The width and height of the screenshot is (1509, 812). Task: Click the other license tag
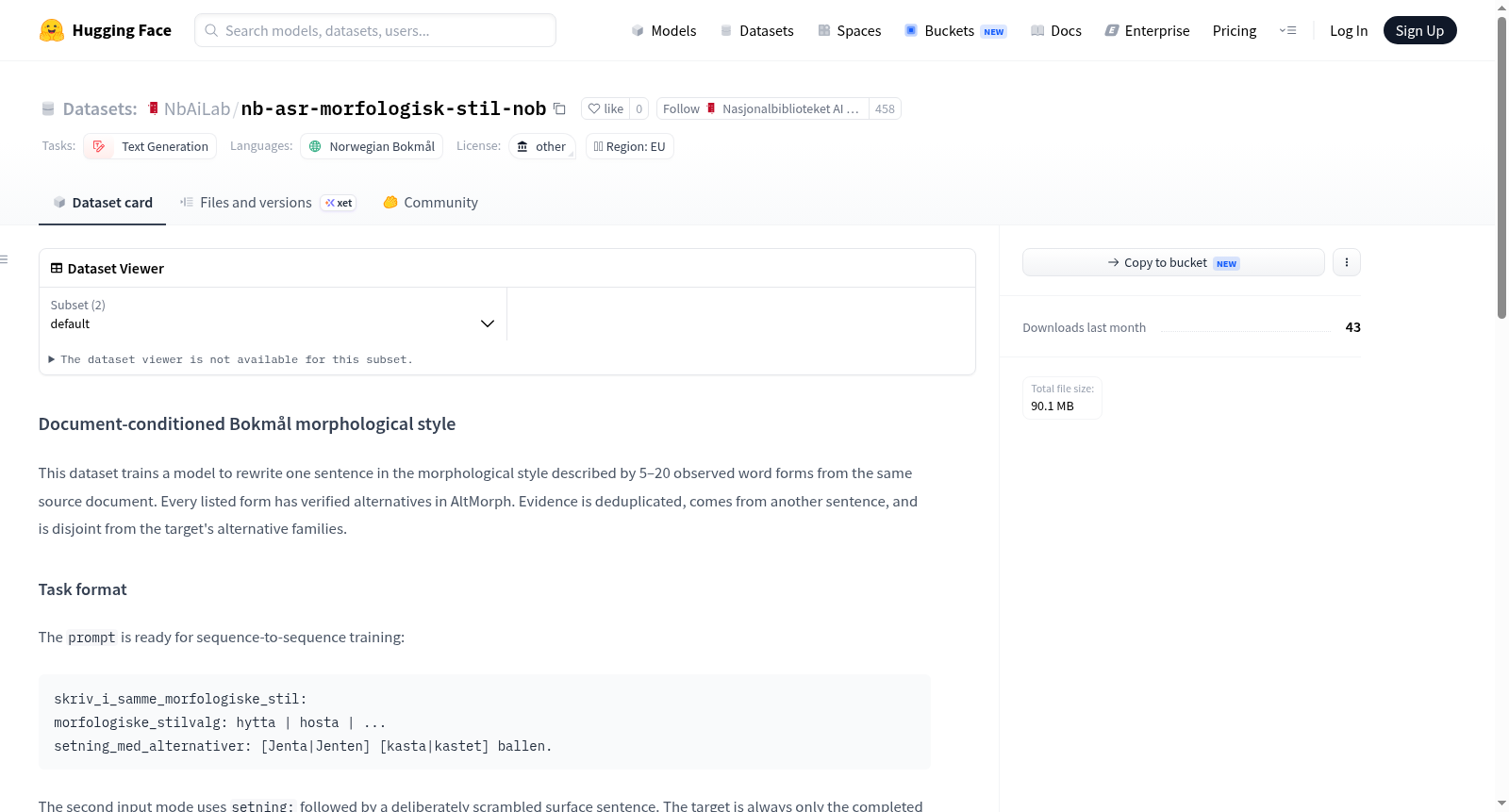coord(542,146)
